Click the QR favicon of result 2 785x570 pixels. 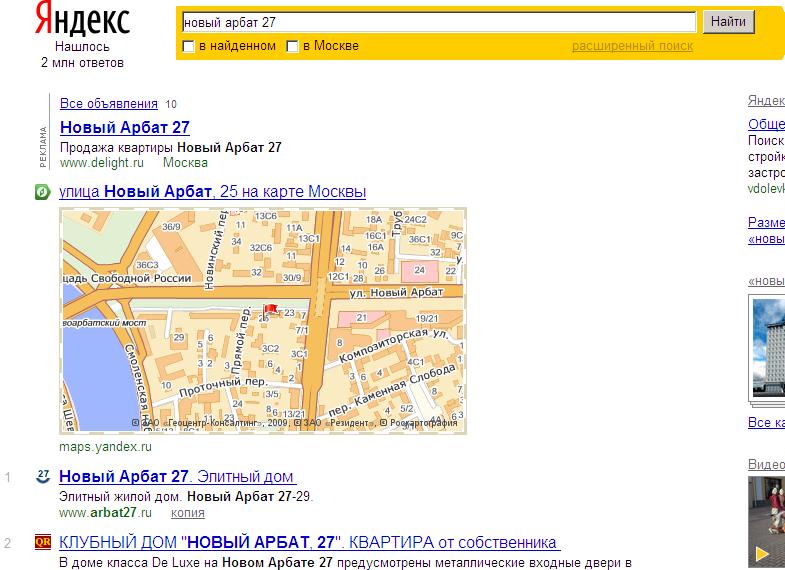pyautogui.click(x=43, y=542)
